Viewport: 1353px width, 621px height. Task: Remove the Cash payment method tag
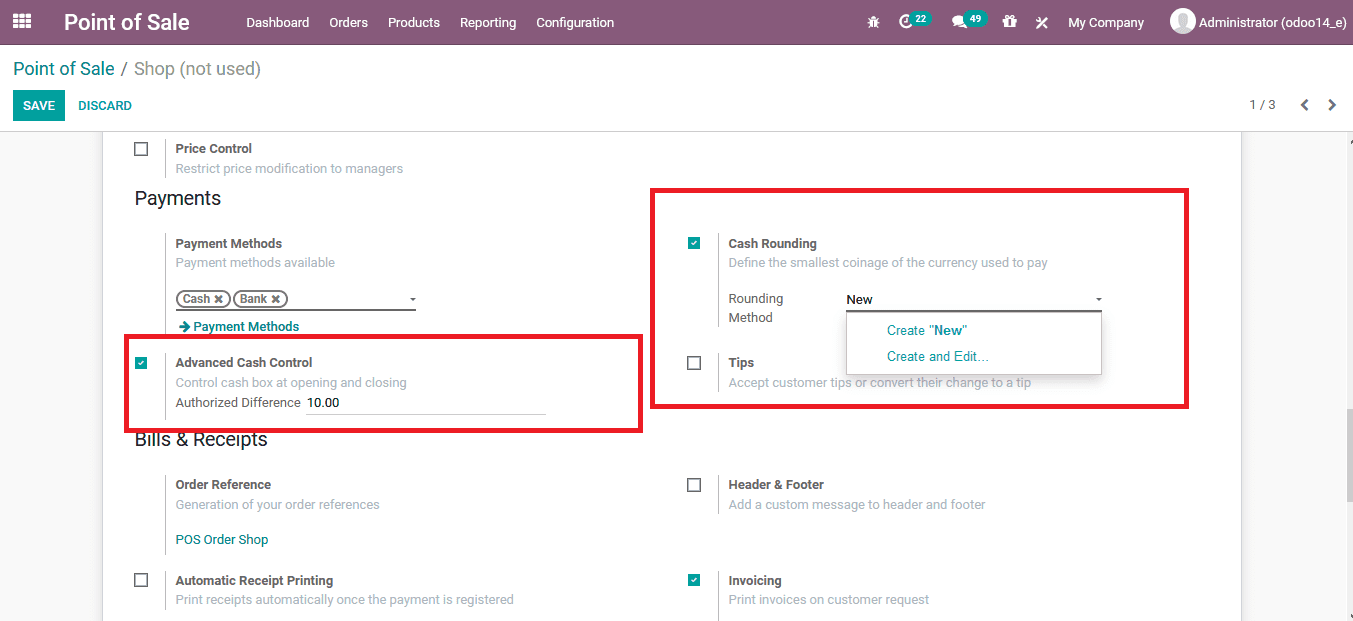click(x=218, y=299)
